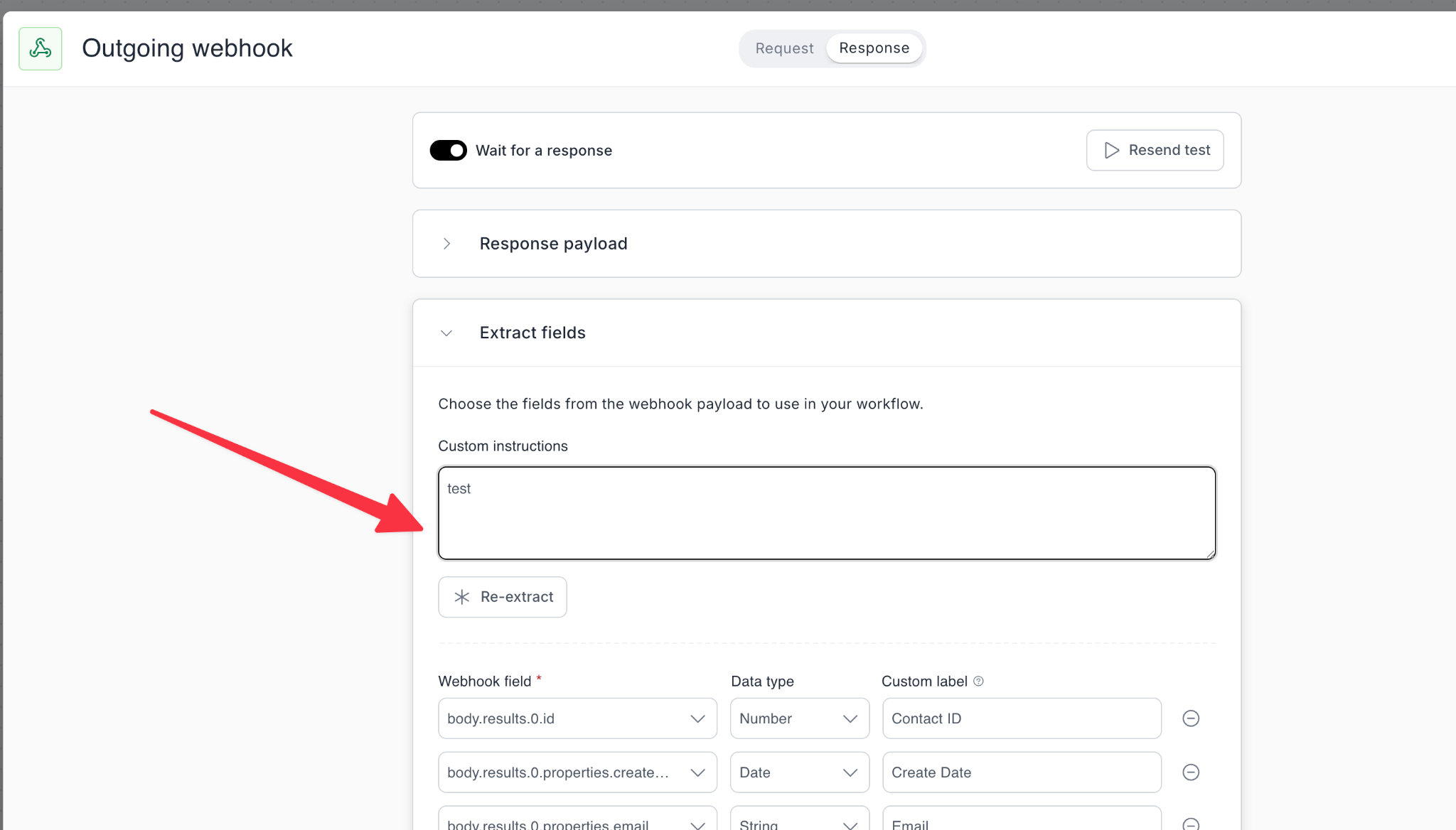Click the asterisk icon on Re-extract

click(x=462, y=597)
